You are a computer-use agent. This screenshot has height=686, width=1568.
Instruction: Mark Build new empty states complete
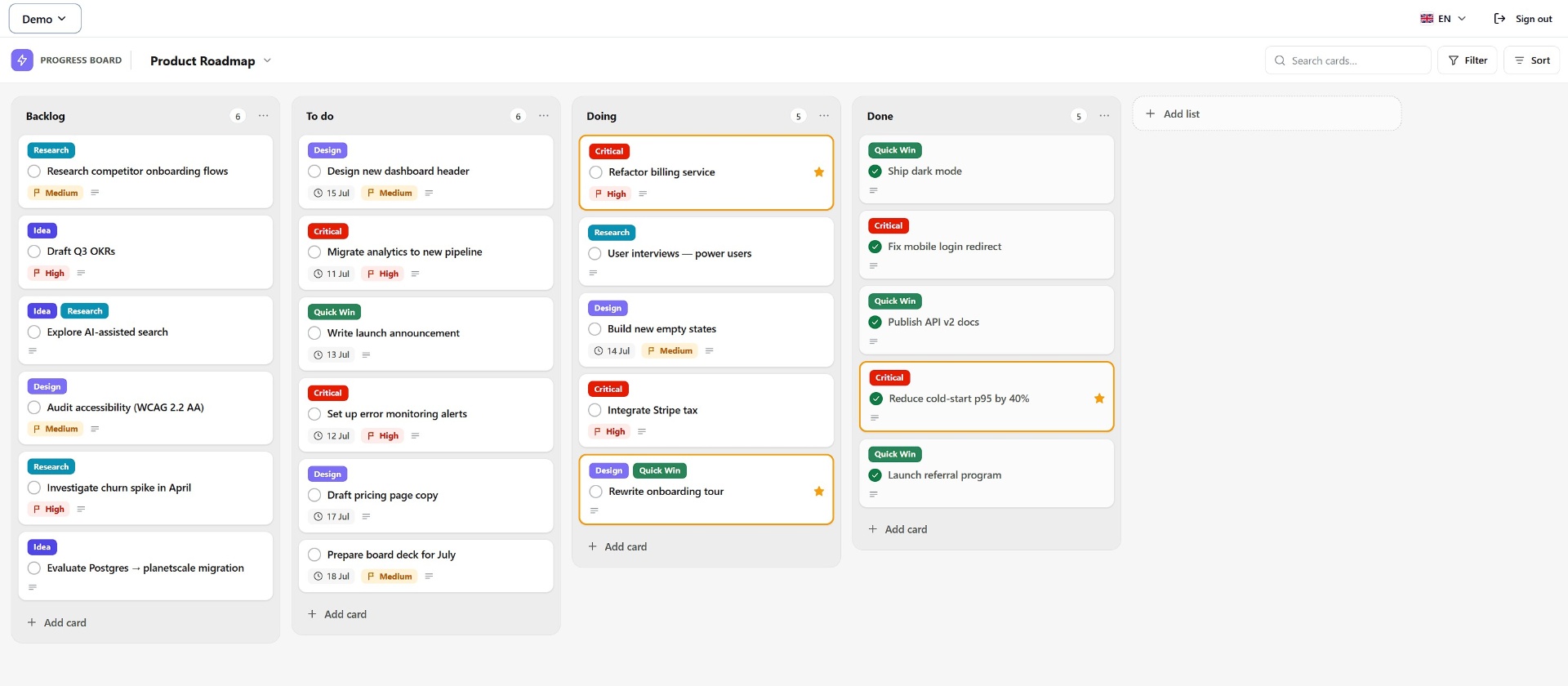pos(595,329)
